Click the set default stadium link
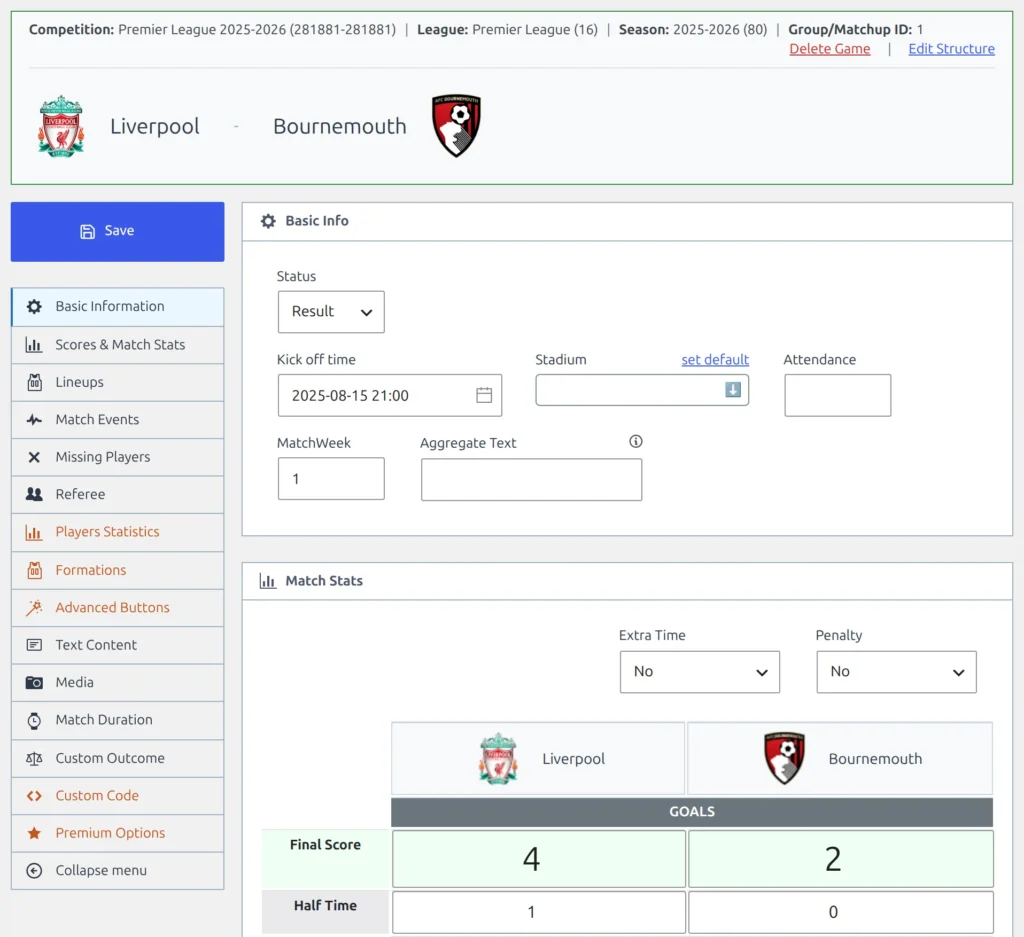Screen dimensions: 1024x937 [x=715, y=360]
